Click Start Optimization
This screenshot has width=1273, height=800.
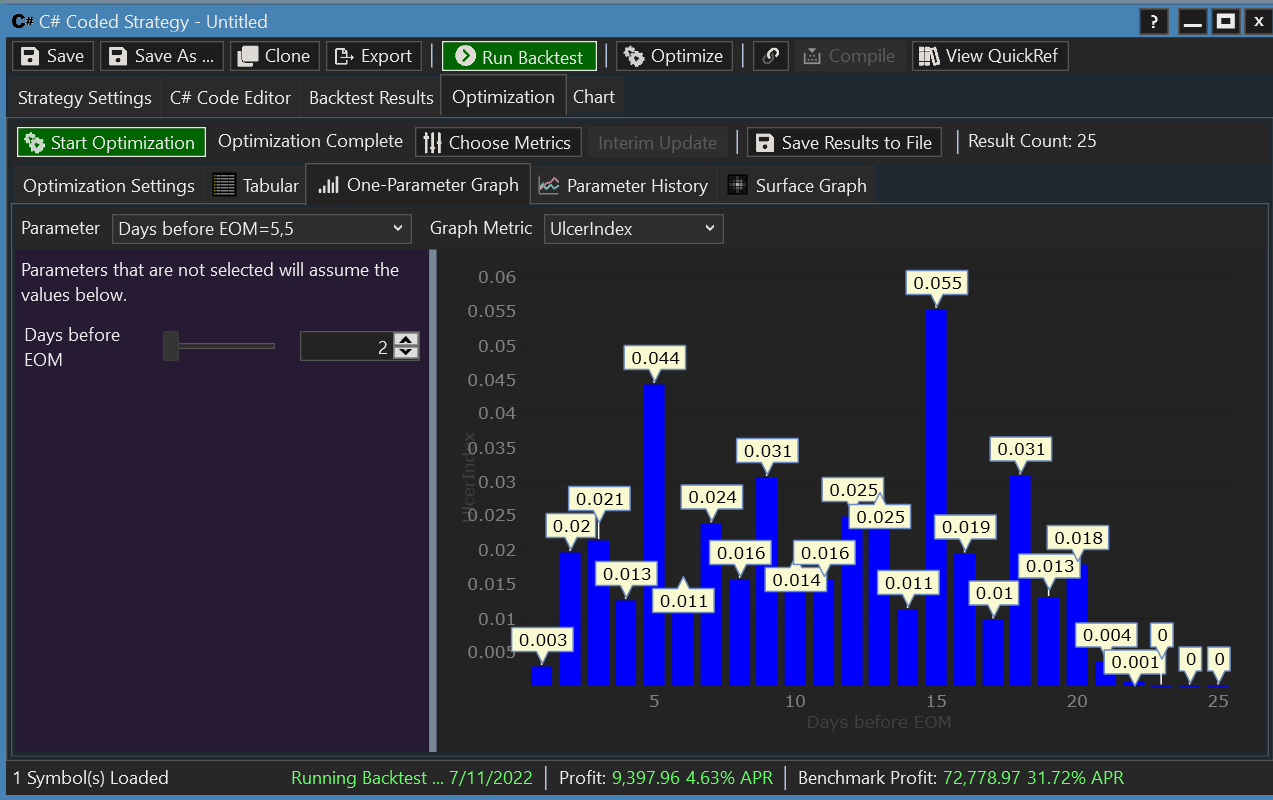coord(111,142)
